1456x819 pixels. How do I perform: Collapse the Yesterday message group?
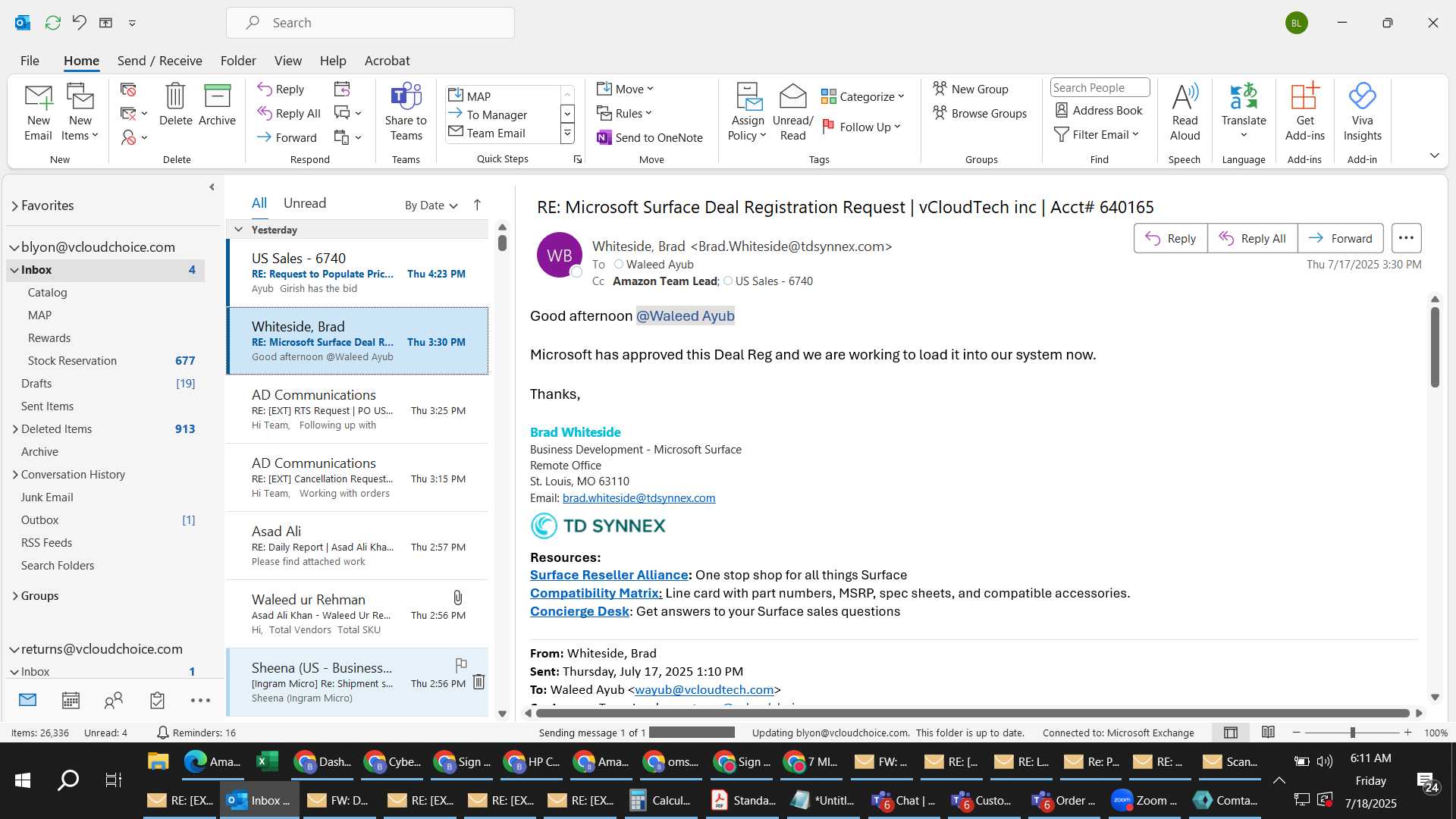point(238,230)
